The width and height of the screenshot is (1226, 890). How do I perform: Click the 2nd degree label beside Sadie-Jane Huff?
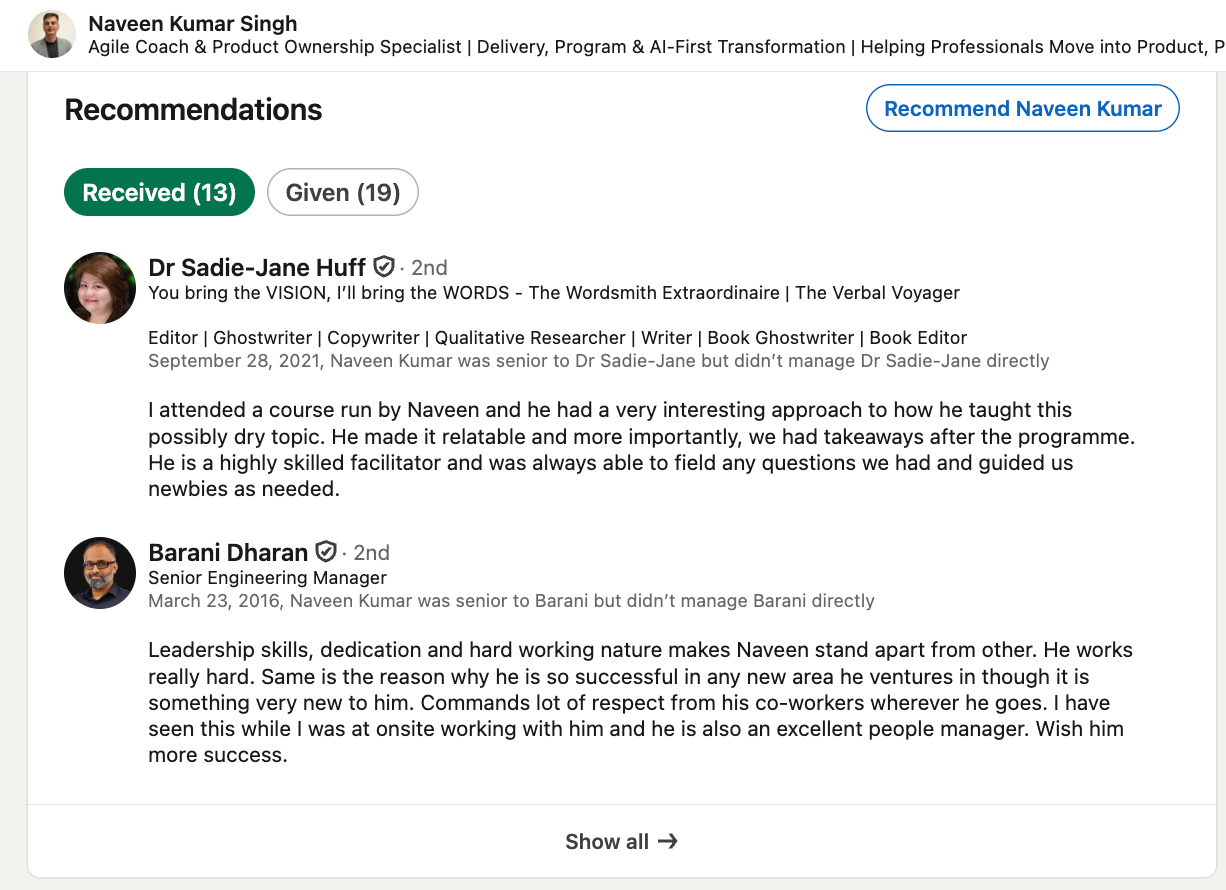429,268
